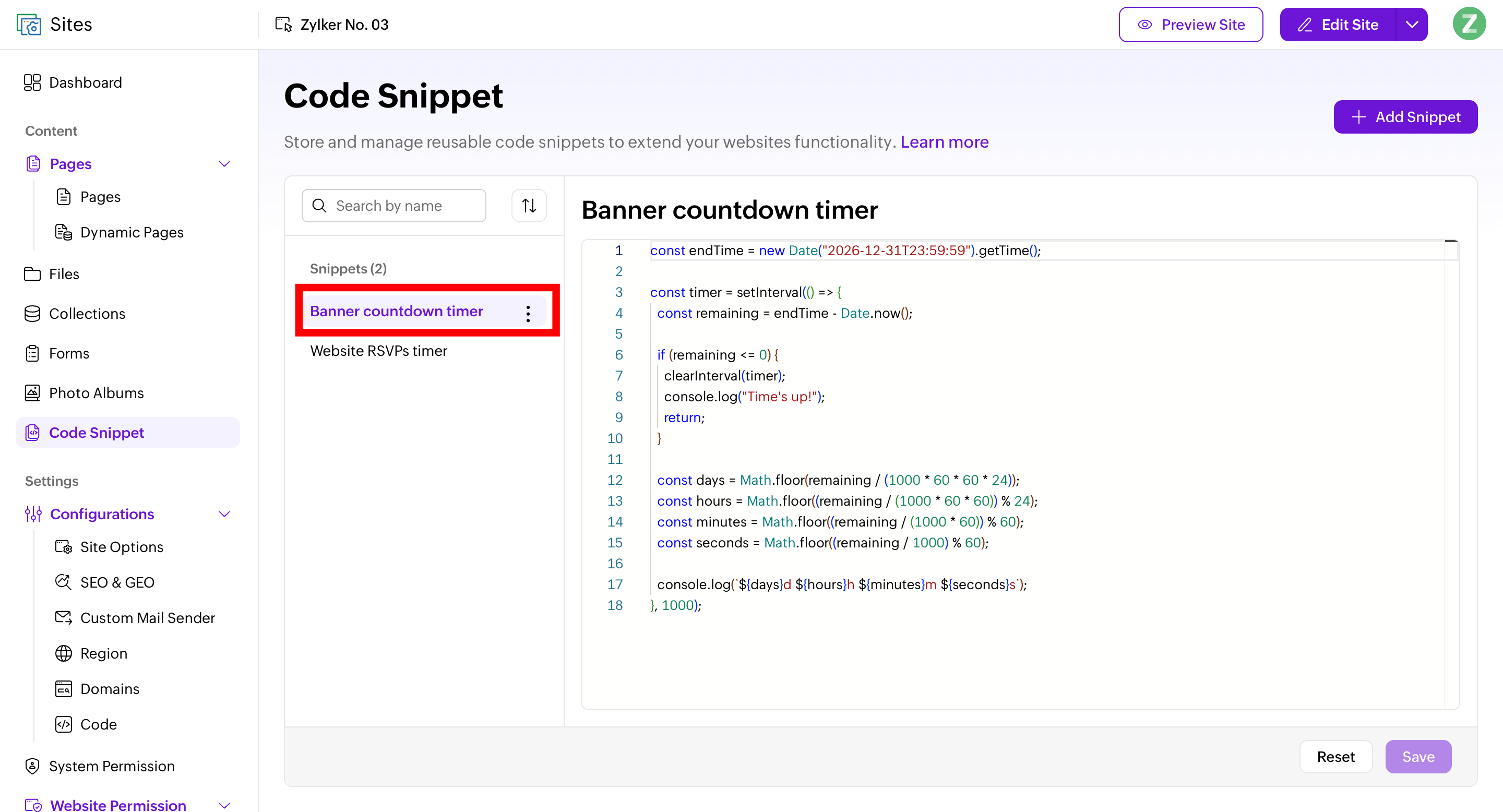Click the Website Permission icon
Screen dimensions: 1503x812
33,805
